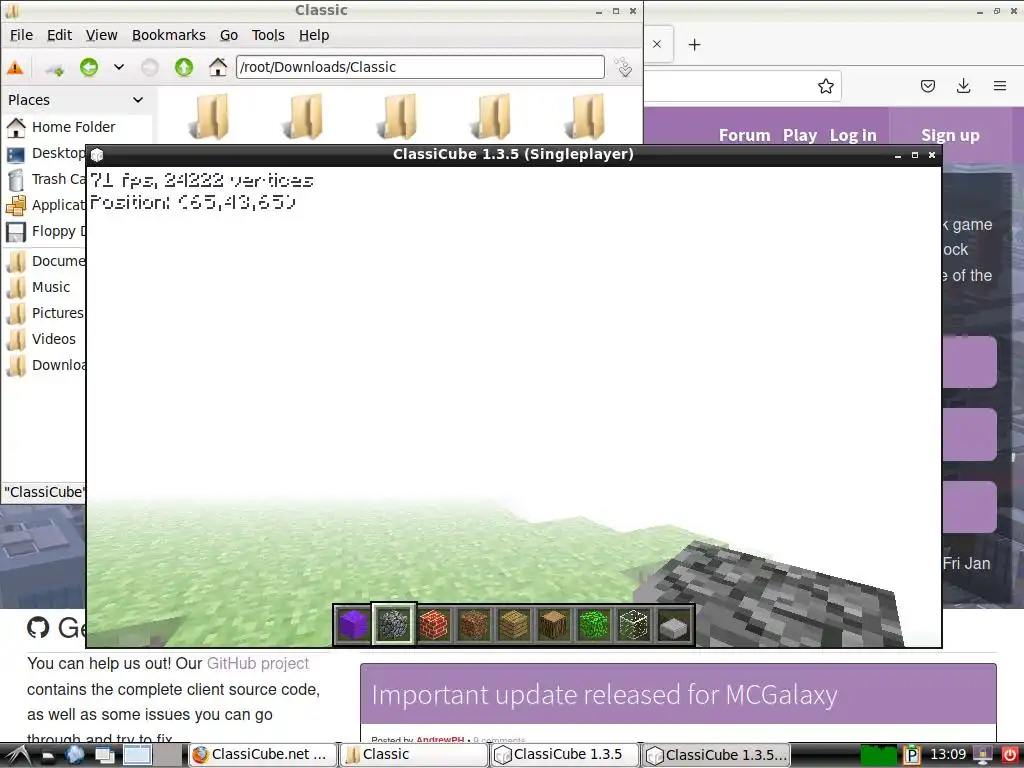The width and height of the screenshot is (1024, 768).
Task: Open File menu in Classic file manager
Action: [21, 35]
